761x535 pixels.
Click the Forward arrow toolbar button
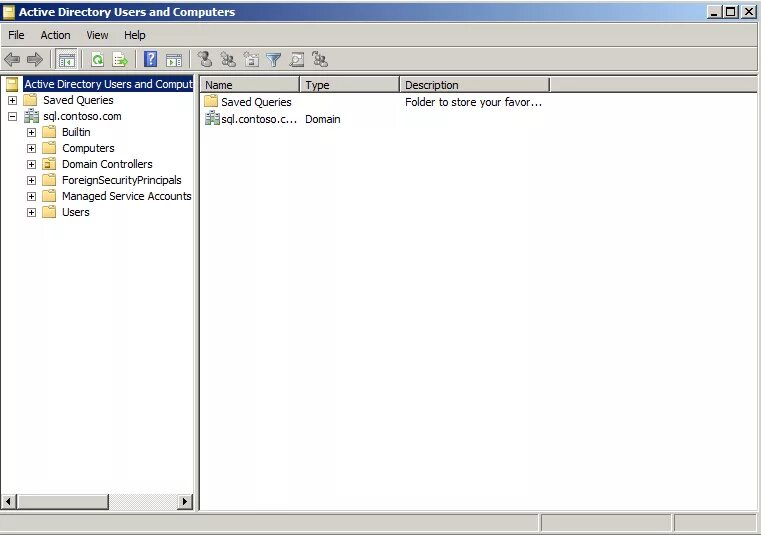click(34, 60)
